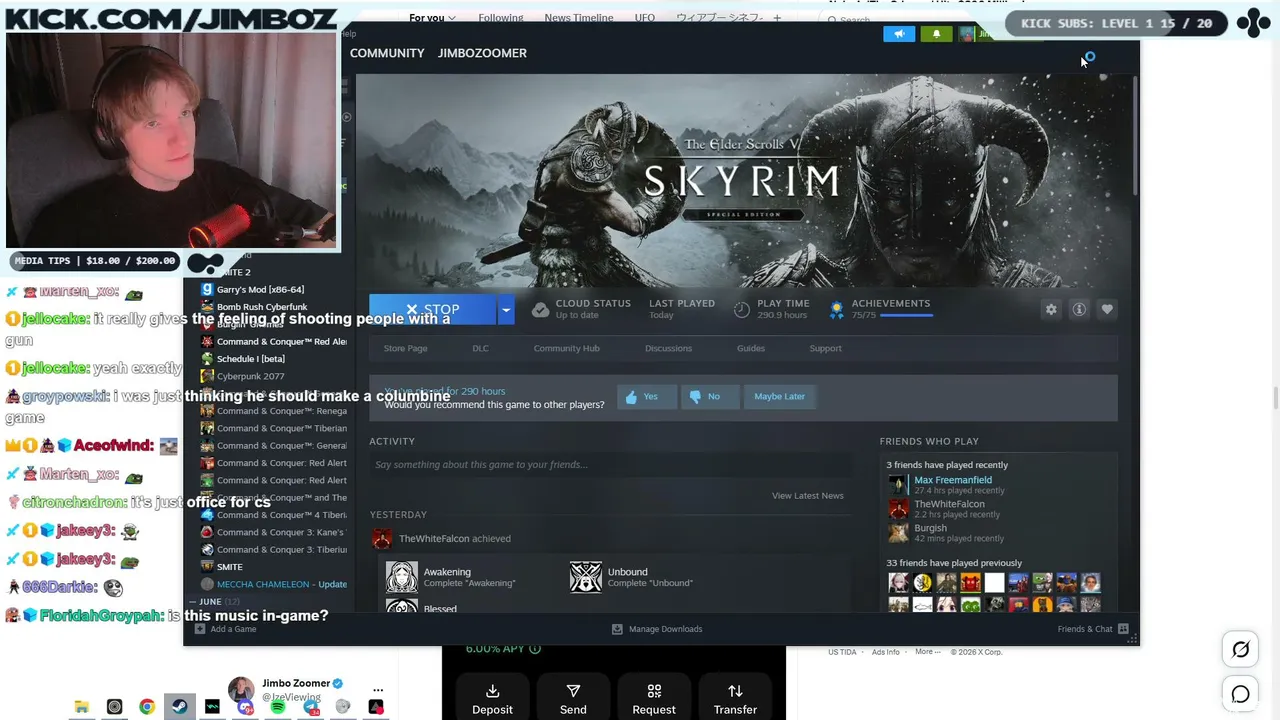This screenshot has width=1280, height=720.
Task: Select Garry's Mod in library list
Action: (260, 289)
